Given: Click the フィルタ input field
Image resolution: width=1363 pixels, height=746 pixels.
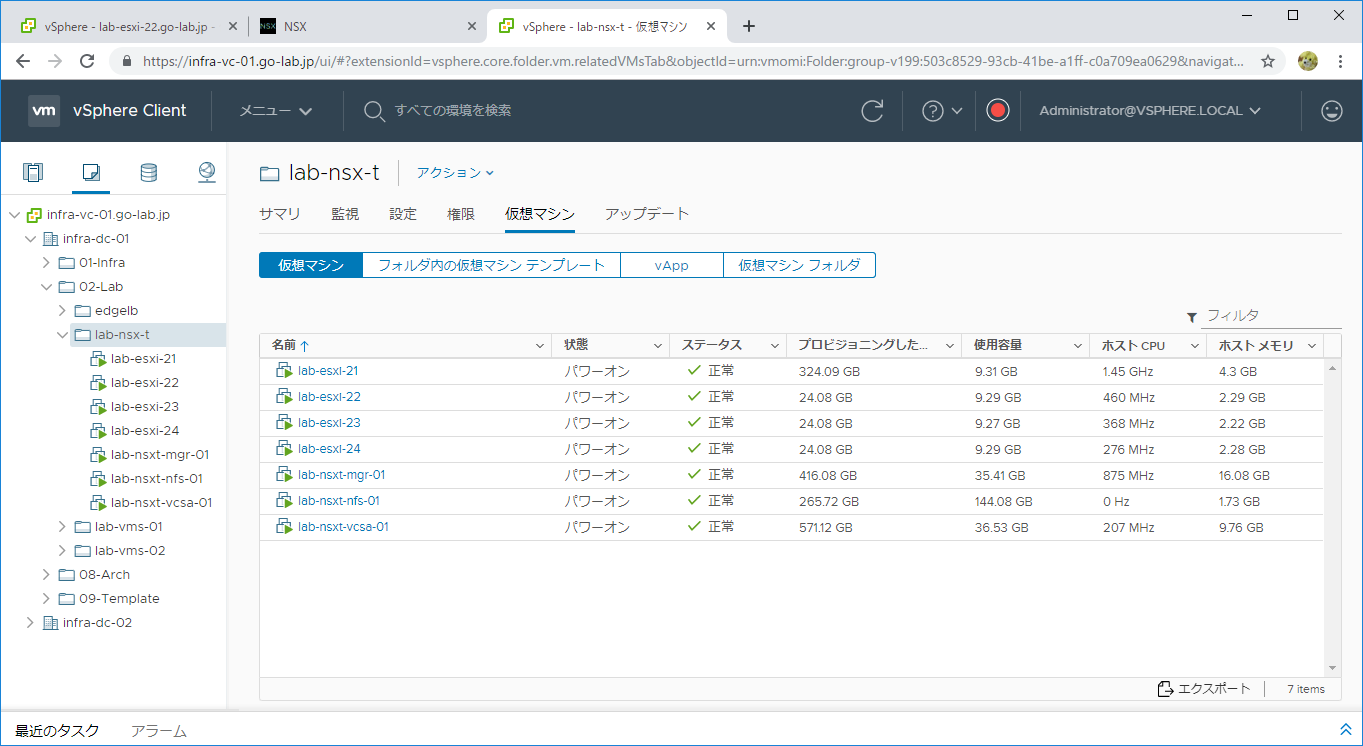Looking at the screenshot, I should (1271, 316).
